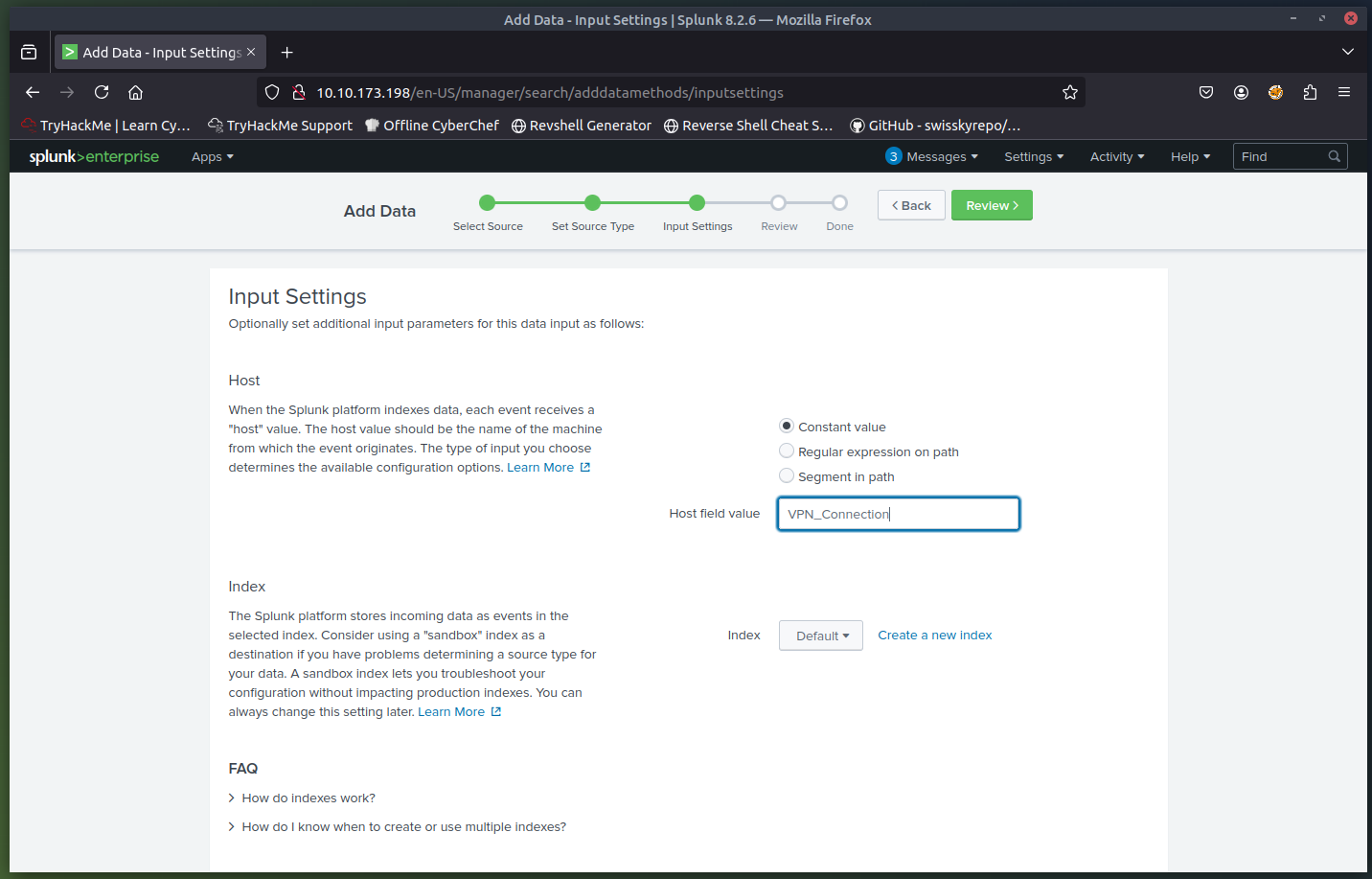
Task: Click the Done step circle
Action: click(839, 202)
